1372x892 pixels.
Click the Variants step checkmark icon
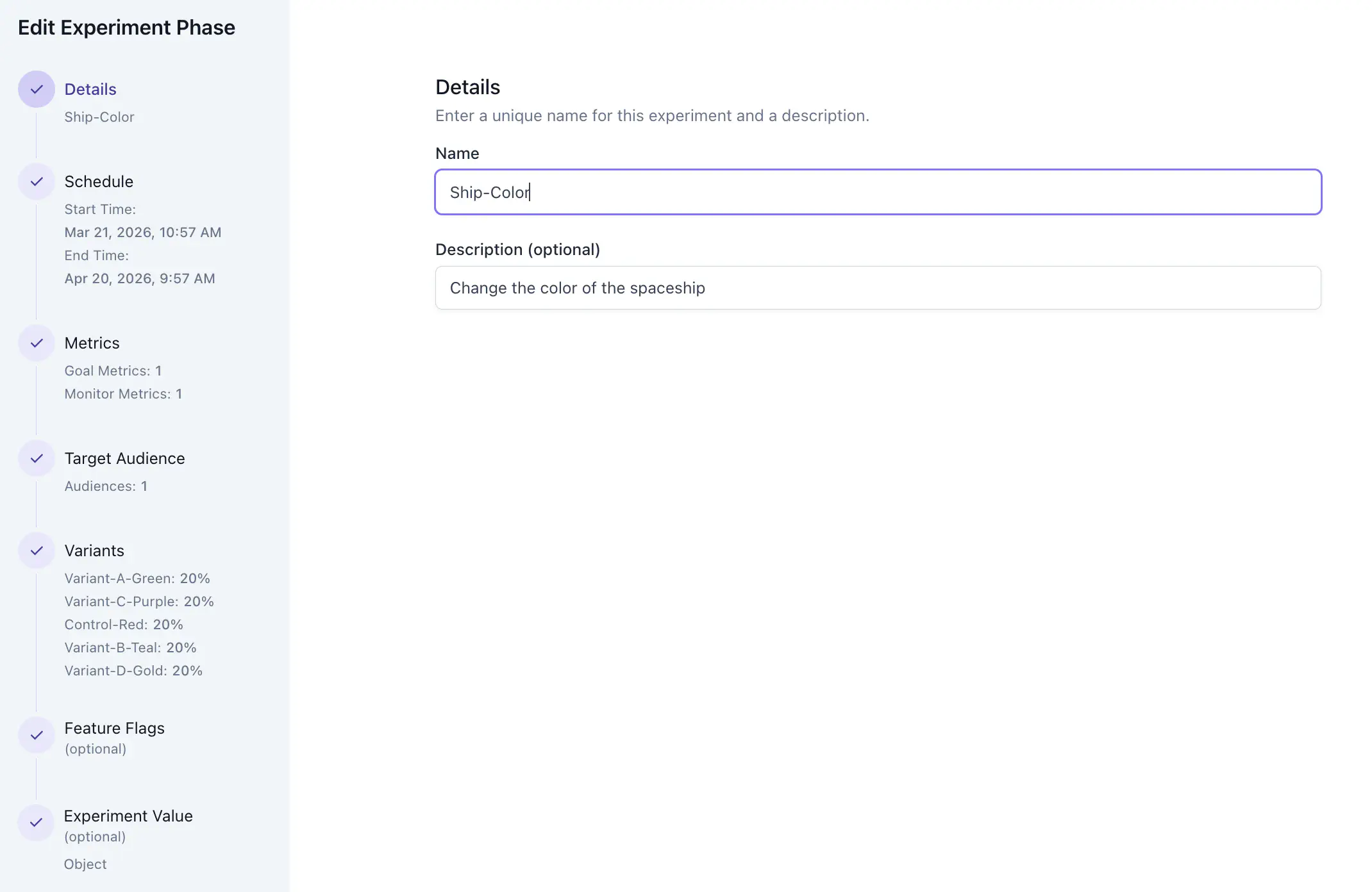click(x=37, y=550)
